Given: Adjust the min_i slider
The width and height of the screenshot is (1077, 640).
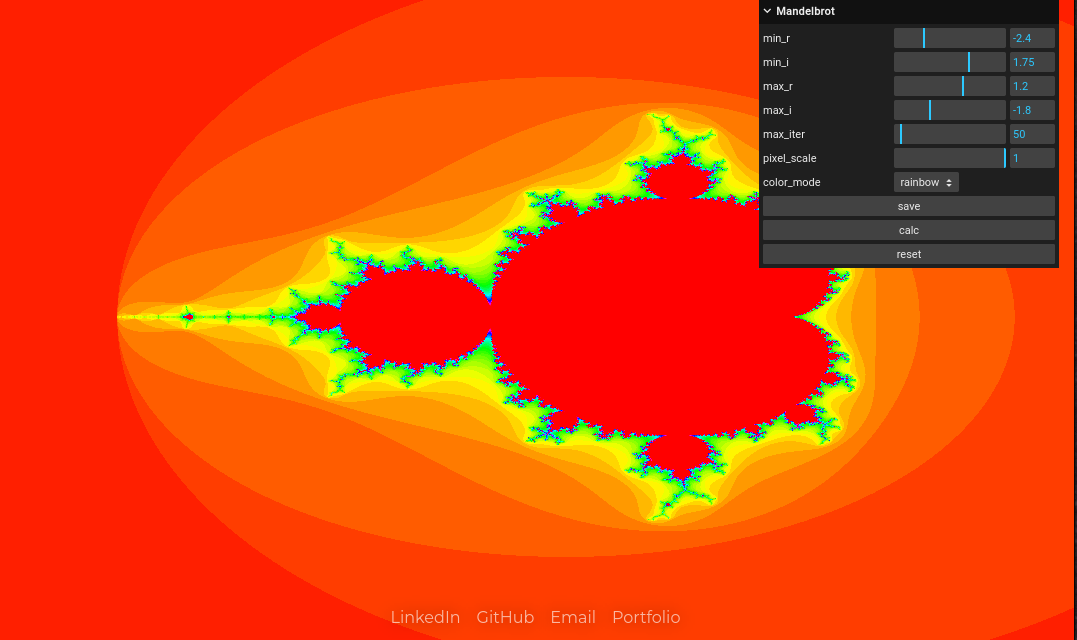Looking at the screenshot, I should [x=949, y=61].
